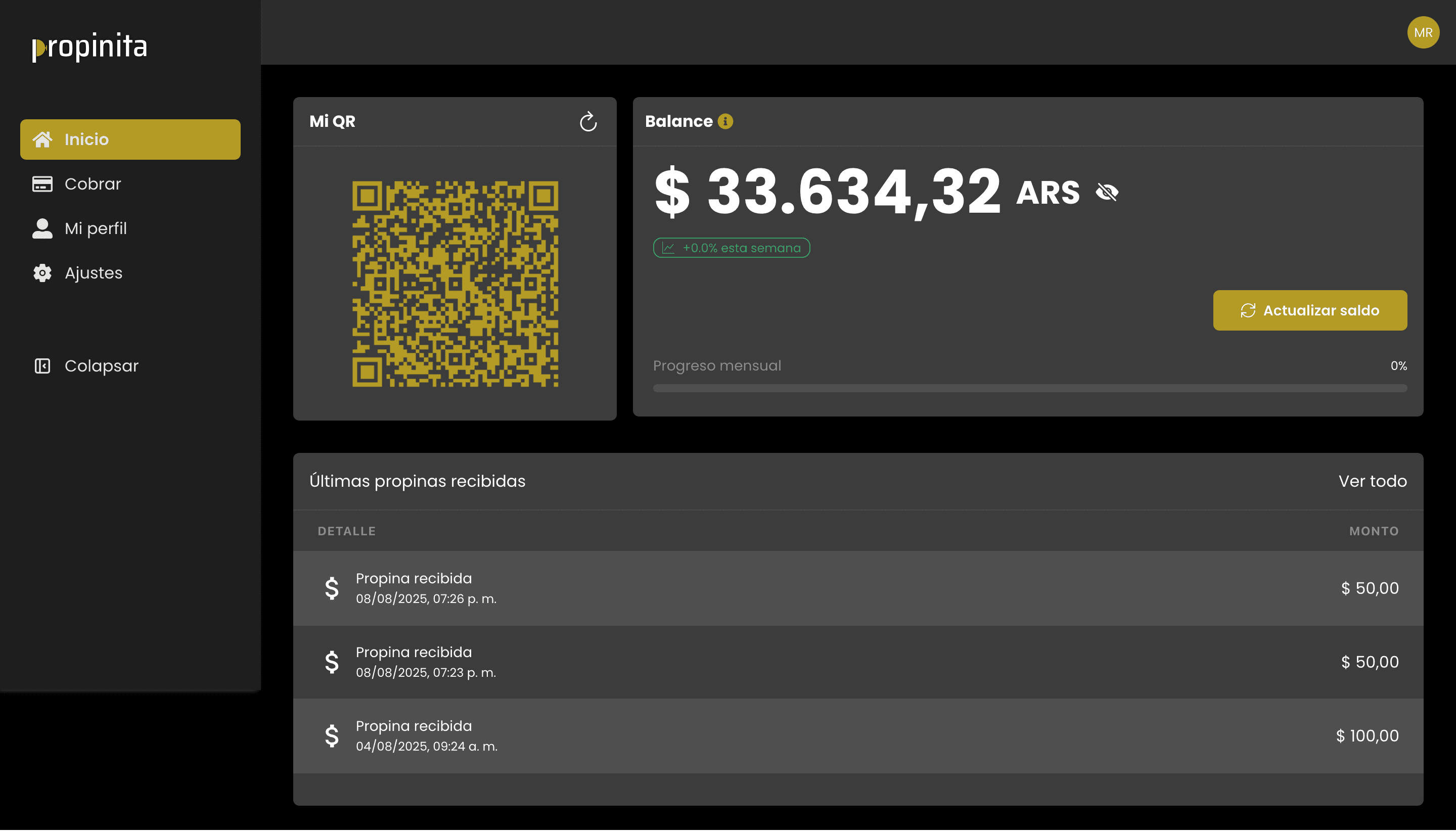The image size is (1456, 831).
Task: Click the Balance info icon
Action: pyautogui.click(x=724, y=121)
